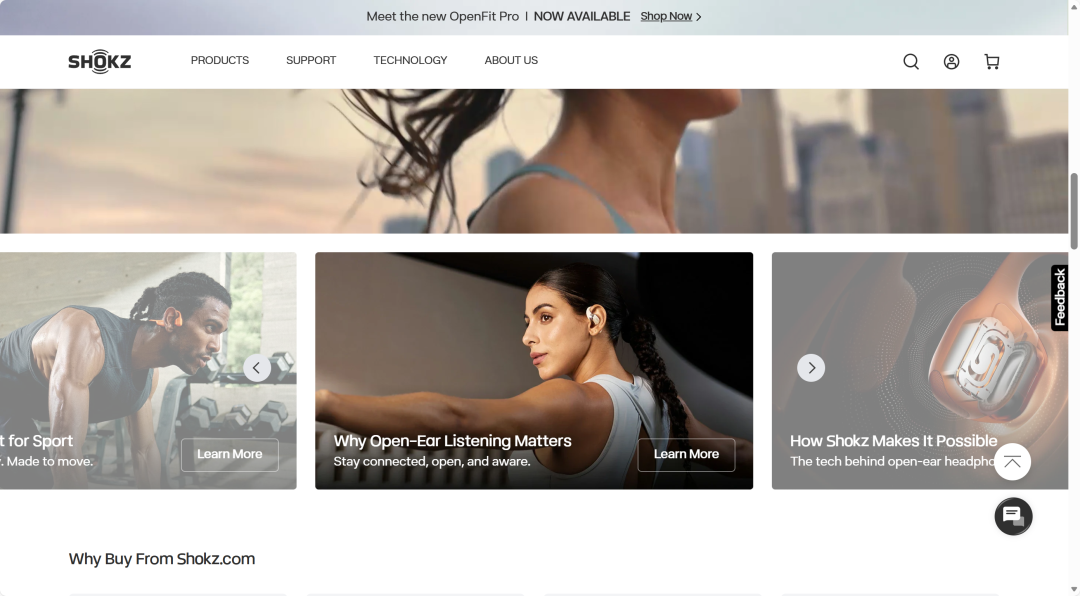Open the About Us menu item
Screen dimensions: 1080x596
(511, 61)
